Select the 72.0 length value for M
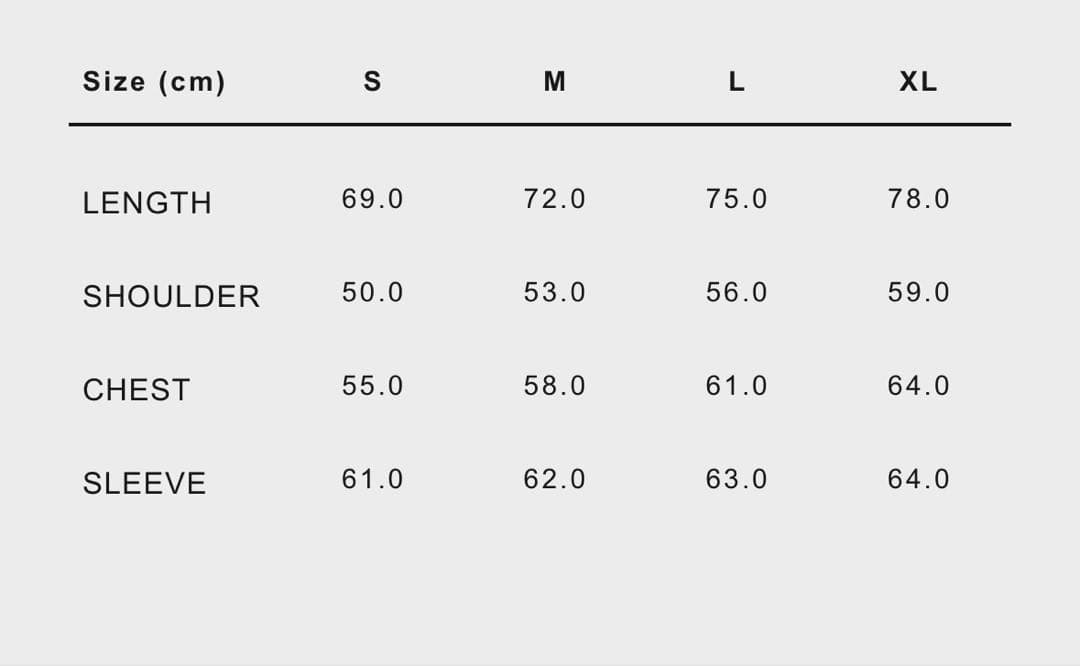The height and width of the screenshot is (666, 1080). coord(554,199)
